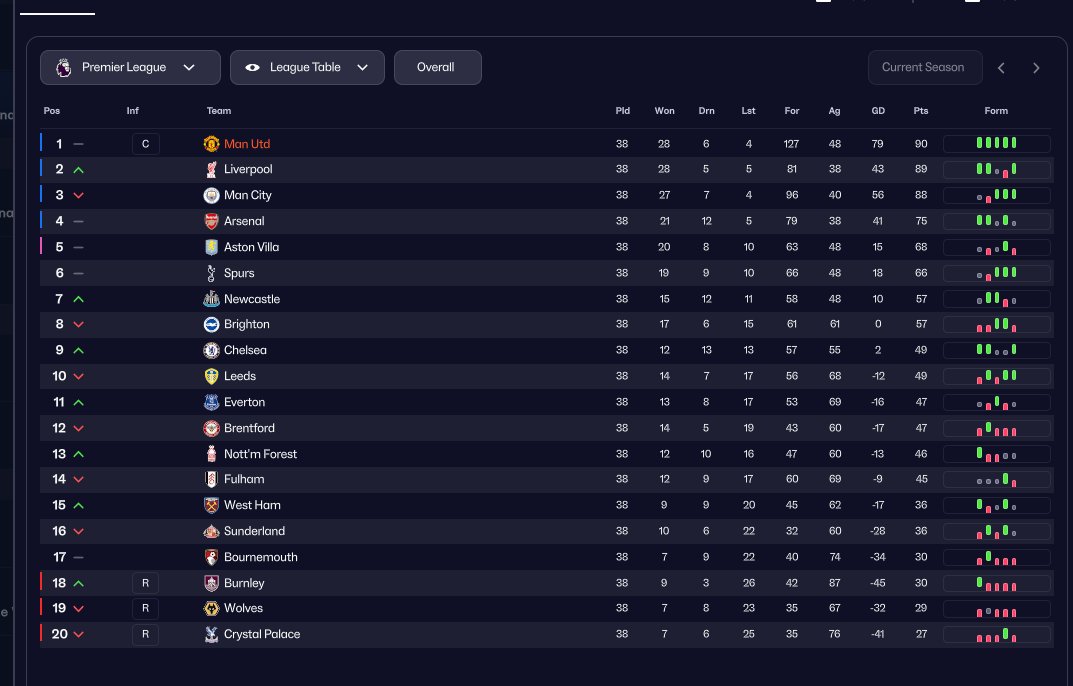
Task: Click the Man Utd club badge
Action: coord(211,144)
